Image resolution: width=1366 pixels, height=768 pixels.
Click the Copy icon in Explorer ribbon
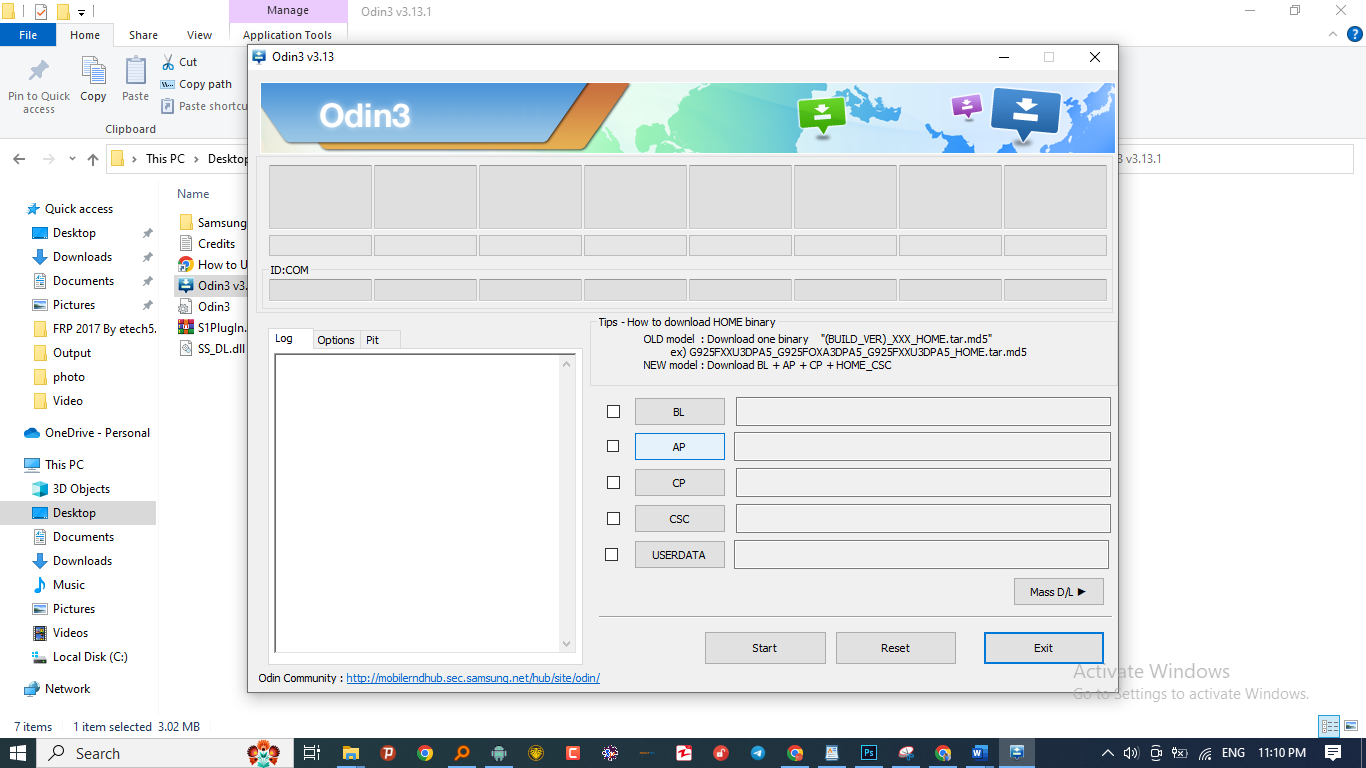(x=93, y=71)
